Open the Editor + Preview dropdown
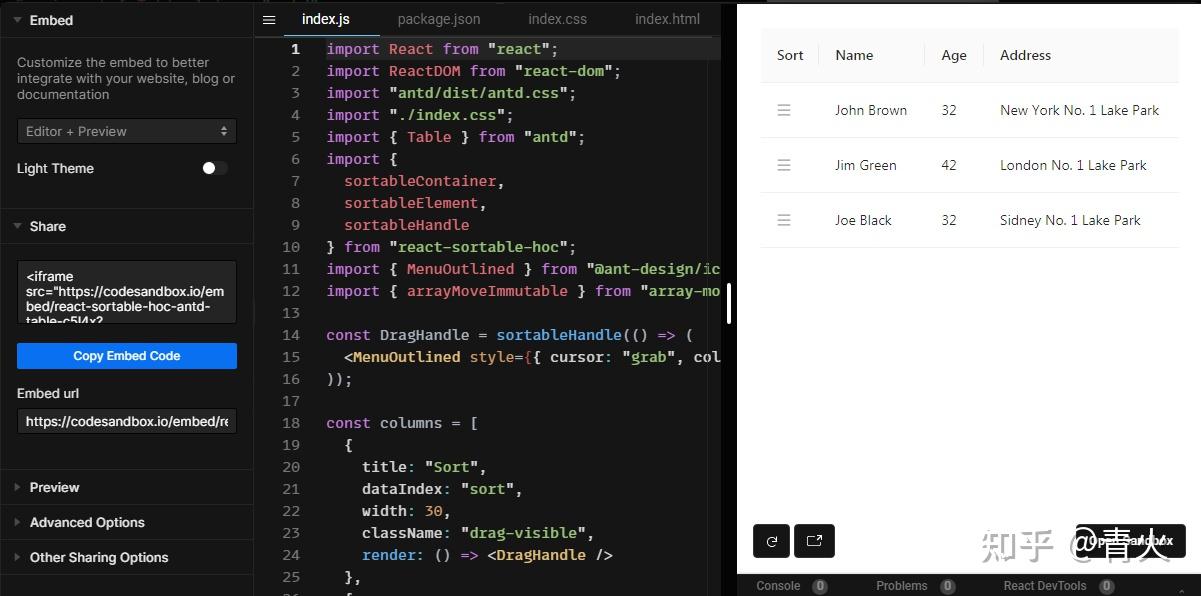Image resolution: width=1201 pixels, height=596 pixels. click(127, 131)
